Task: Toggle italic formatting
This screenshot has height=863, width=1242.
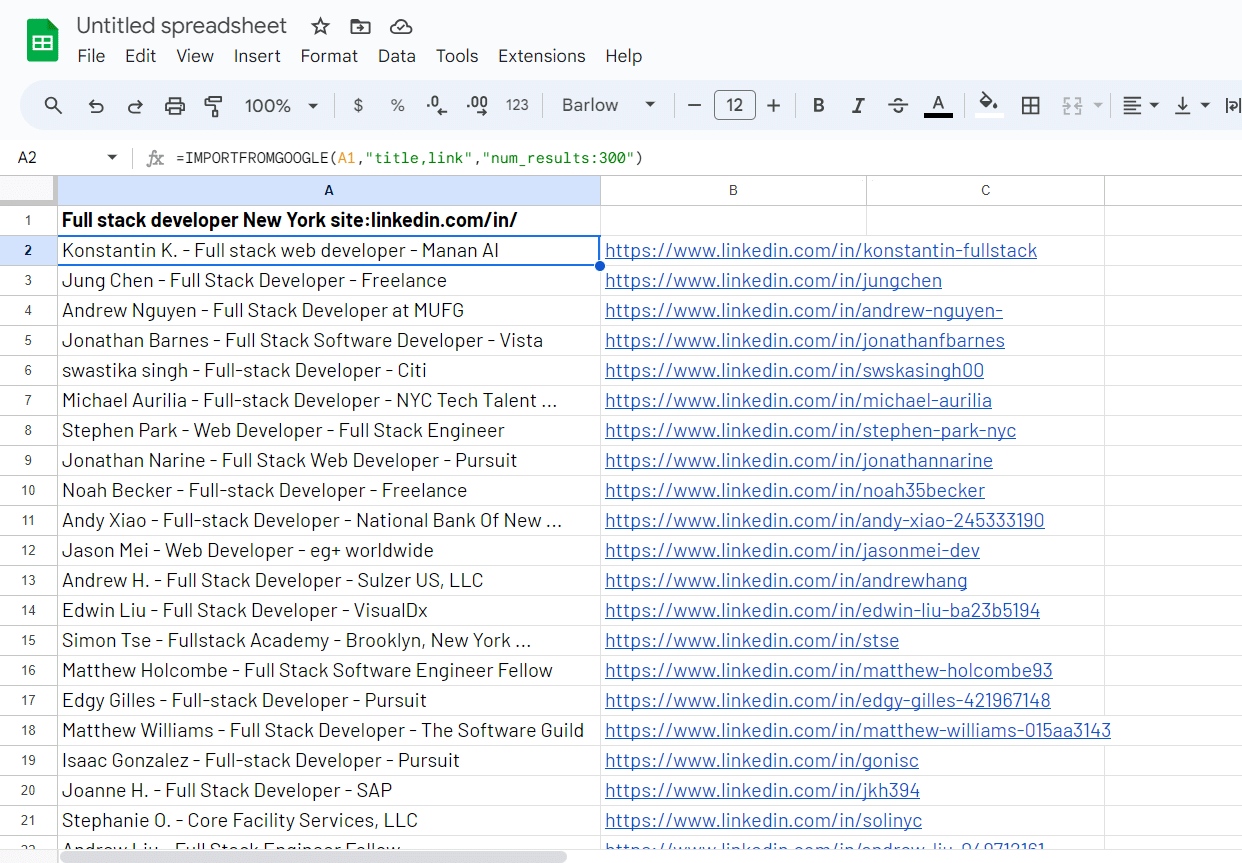Action: click(857, 106)
